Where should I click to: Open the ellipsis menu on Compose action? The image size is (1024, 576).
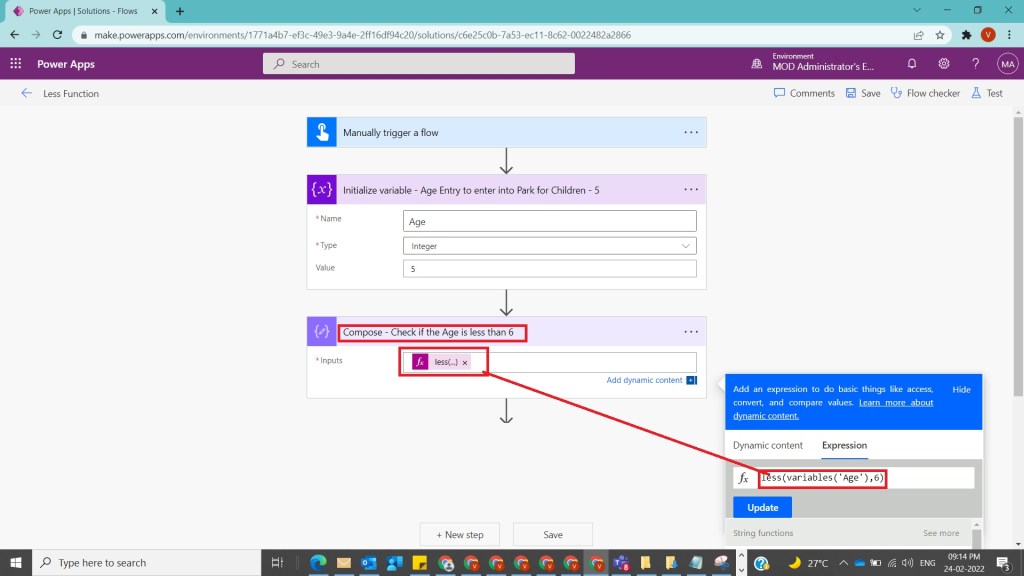pos(691,331)
